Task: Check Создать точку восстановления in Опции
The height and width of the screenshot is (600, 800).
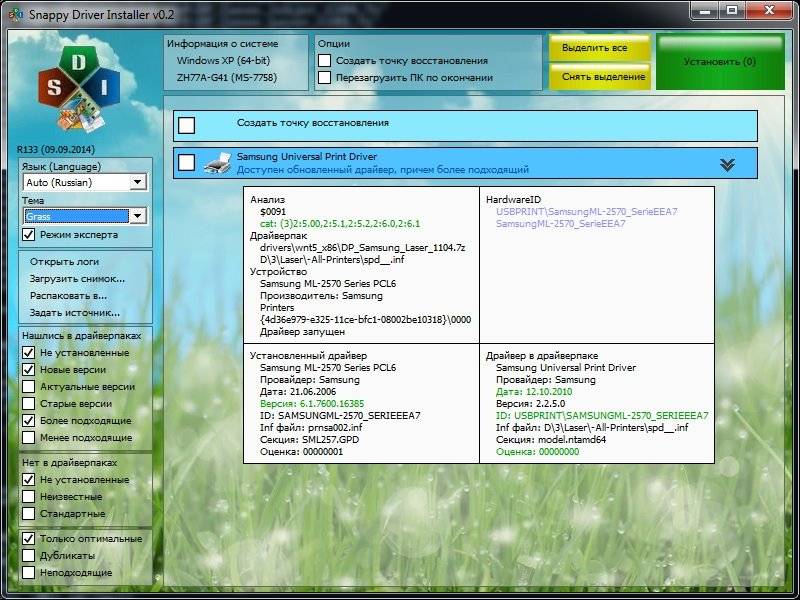Action: click(324, 60)
